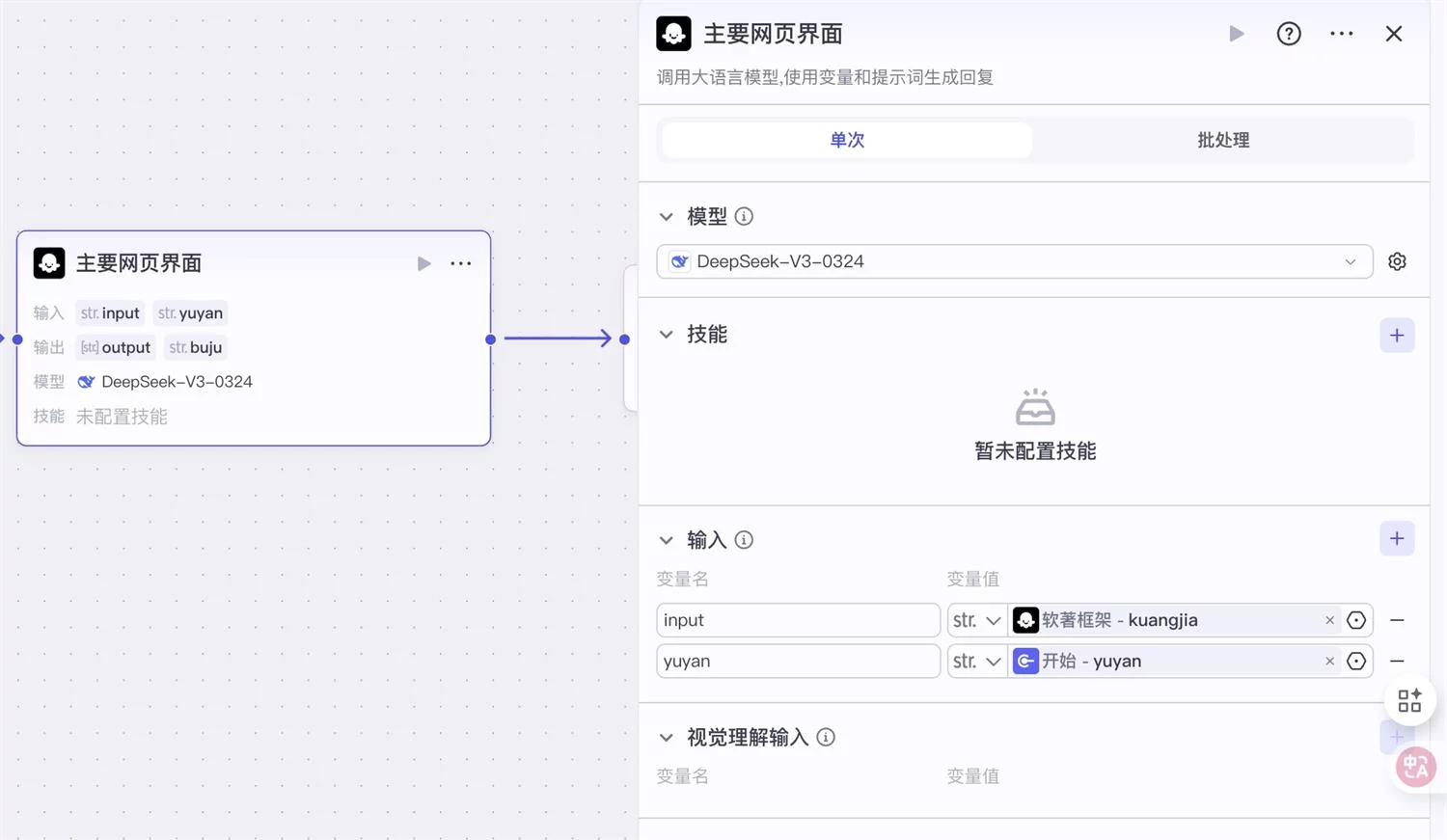
Task: Switch to the 批处理 tab
Action: 1222,139
